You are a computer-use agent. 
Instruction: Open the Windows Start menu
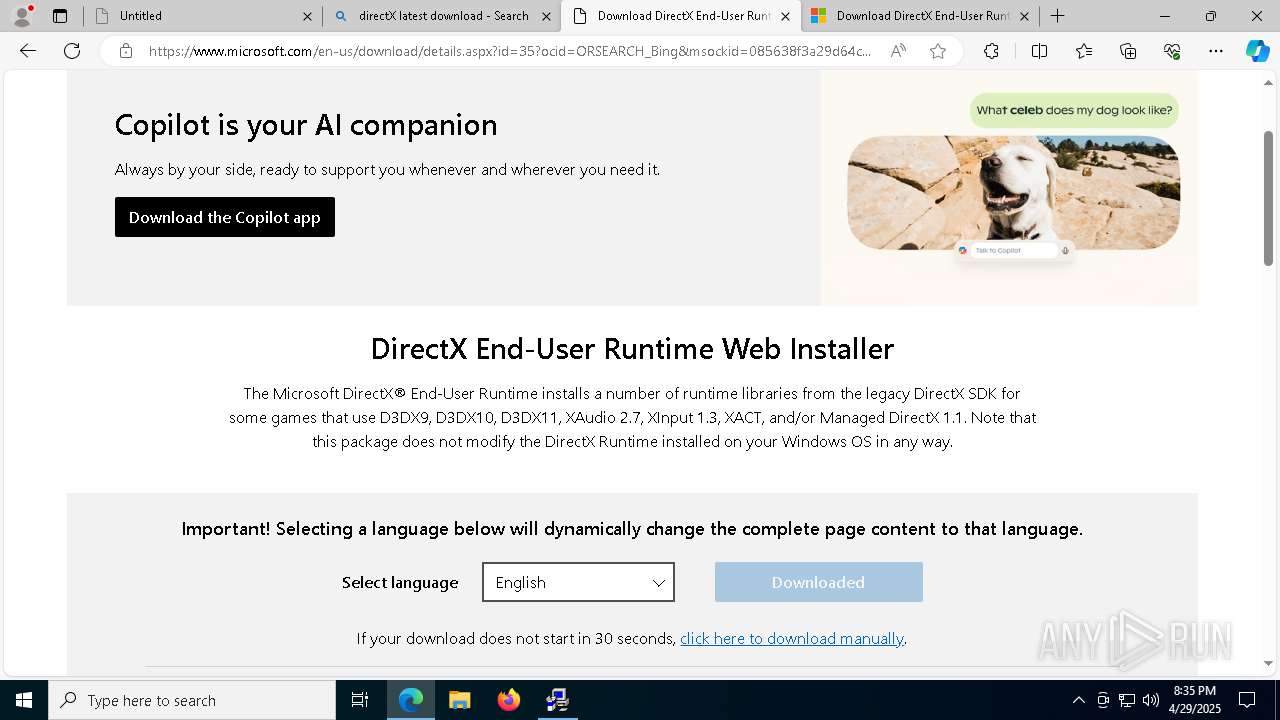[24, 700]
